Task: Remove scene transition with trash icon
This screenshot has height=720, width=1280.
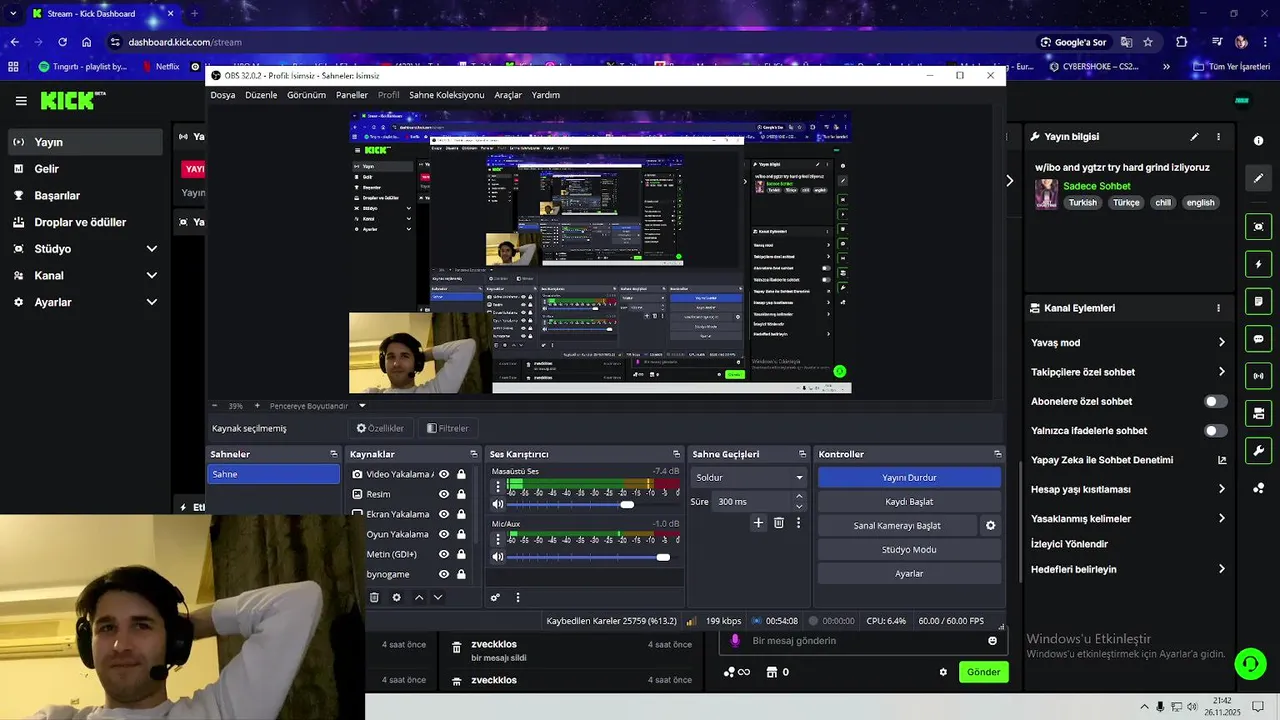Action: coord(779,522)
